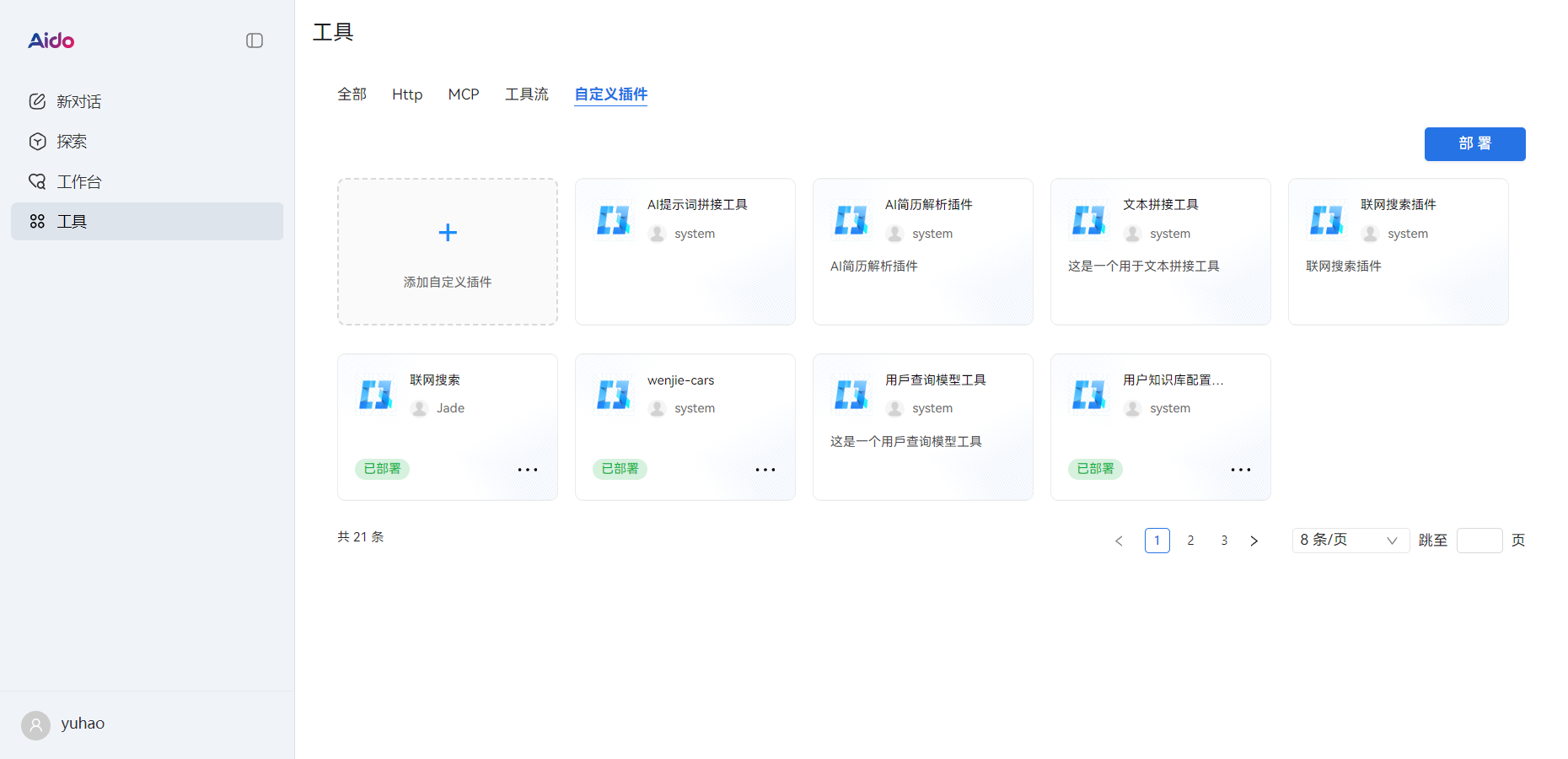Collapse the sidebar using the panel icon
This screenshot has height=759, width=1568.
point(255,40)
